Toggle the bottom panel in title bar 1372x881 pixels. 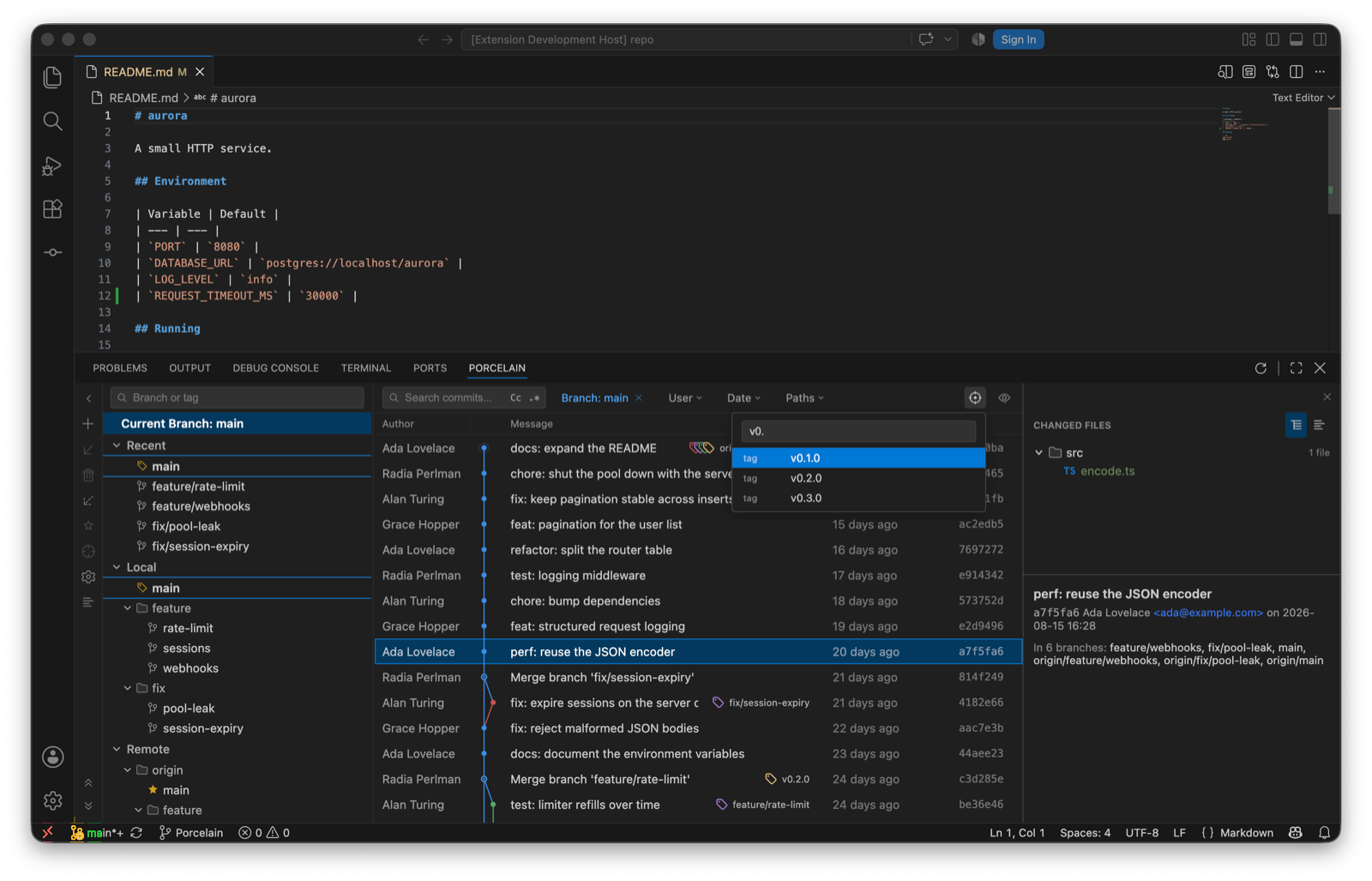pyautogui.click(x=1297, y=39)
